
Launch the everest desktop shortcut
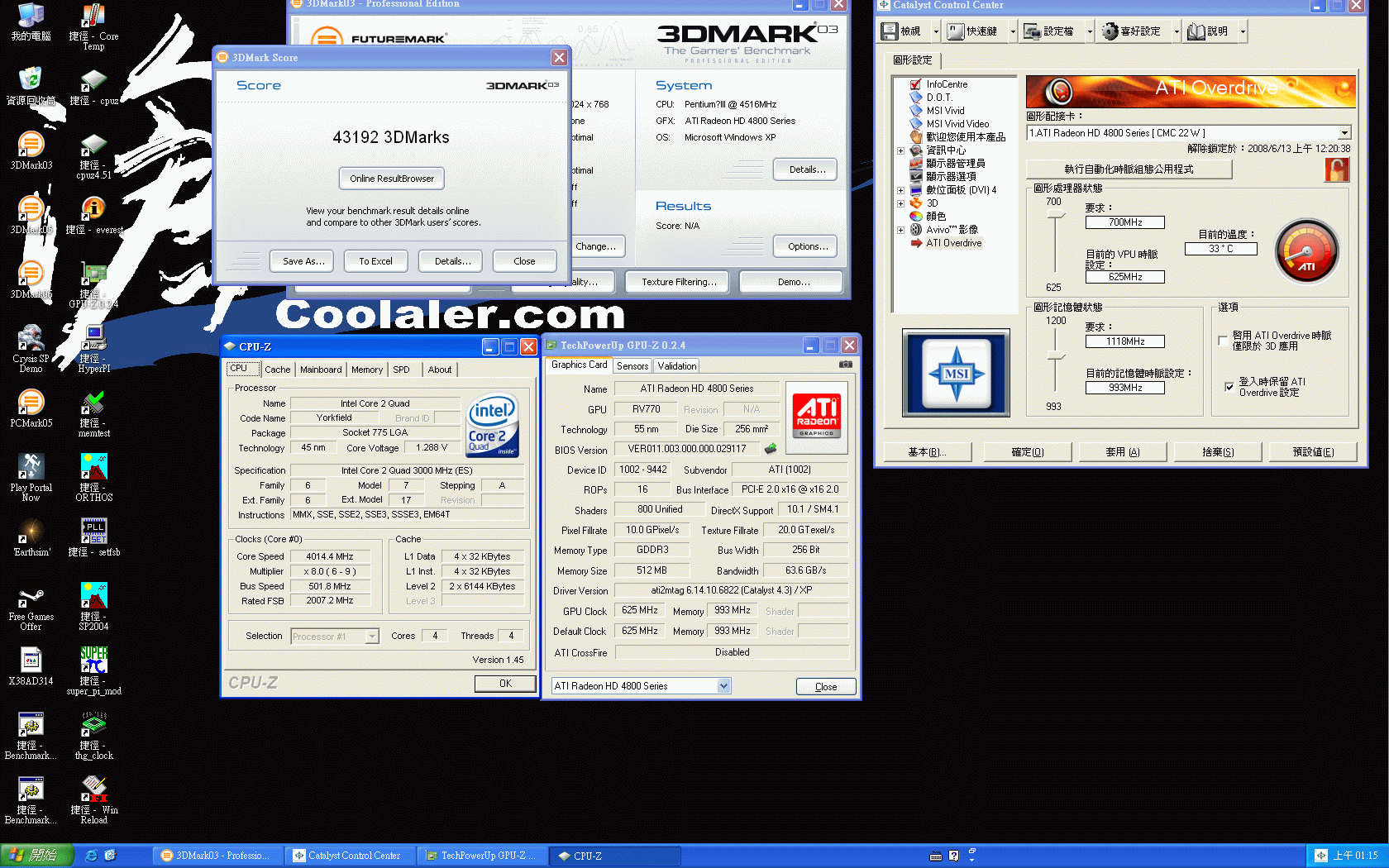coord(93,214)
